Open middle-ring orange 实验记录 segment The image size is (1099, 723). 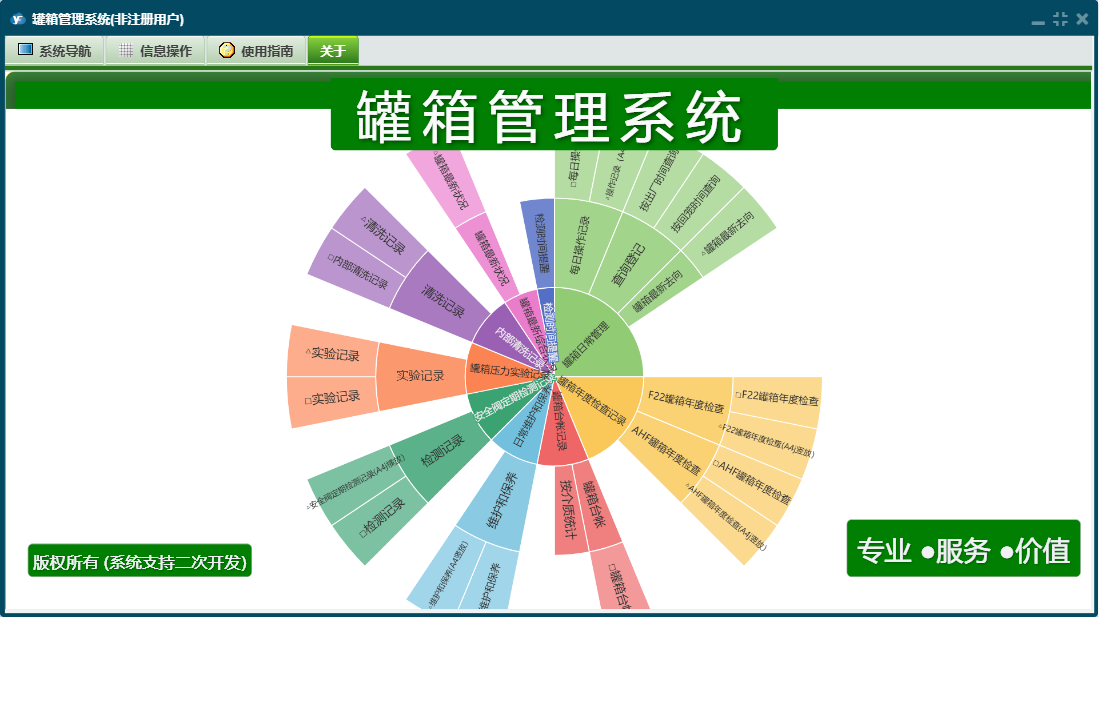click(421, 376)
